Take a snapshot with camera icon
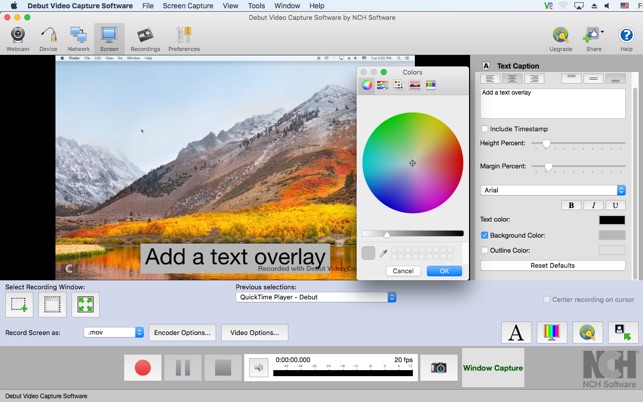Screen dimensions: 643x402 [439, 368]
